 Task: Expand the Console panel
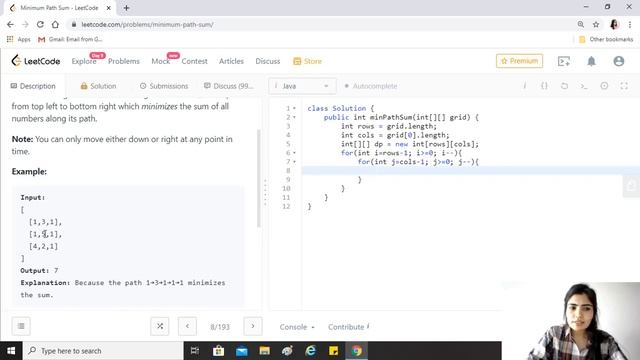click(x=297, y=327)
